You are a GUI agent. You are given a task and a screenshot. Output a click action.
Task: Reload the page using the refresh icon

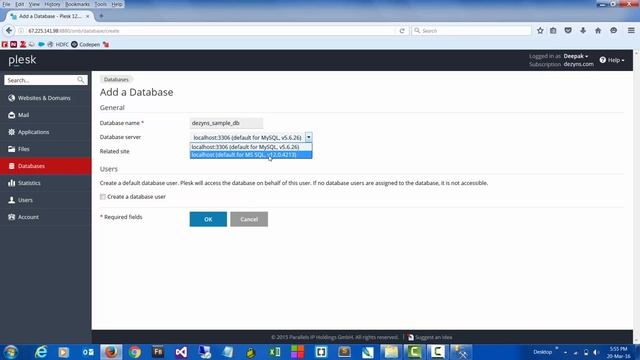click(x=402, y=31)
